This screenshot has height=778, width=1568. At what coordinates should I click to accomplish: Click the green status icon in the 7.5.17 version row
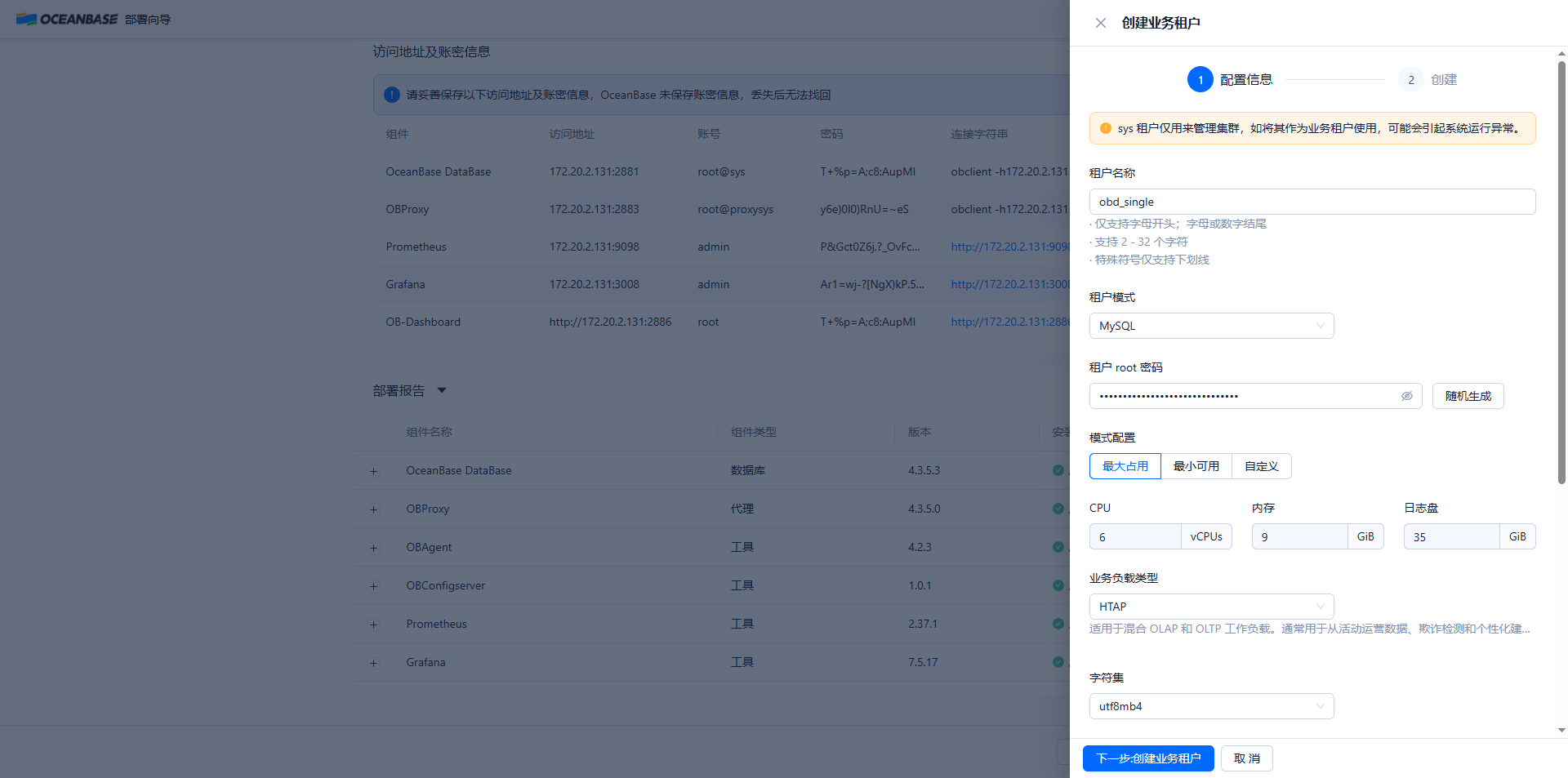point(1058,662)
